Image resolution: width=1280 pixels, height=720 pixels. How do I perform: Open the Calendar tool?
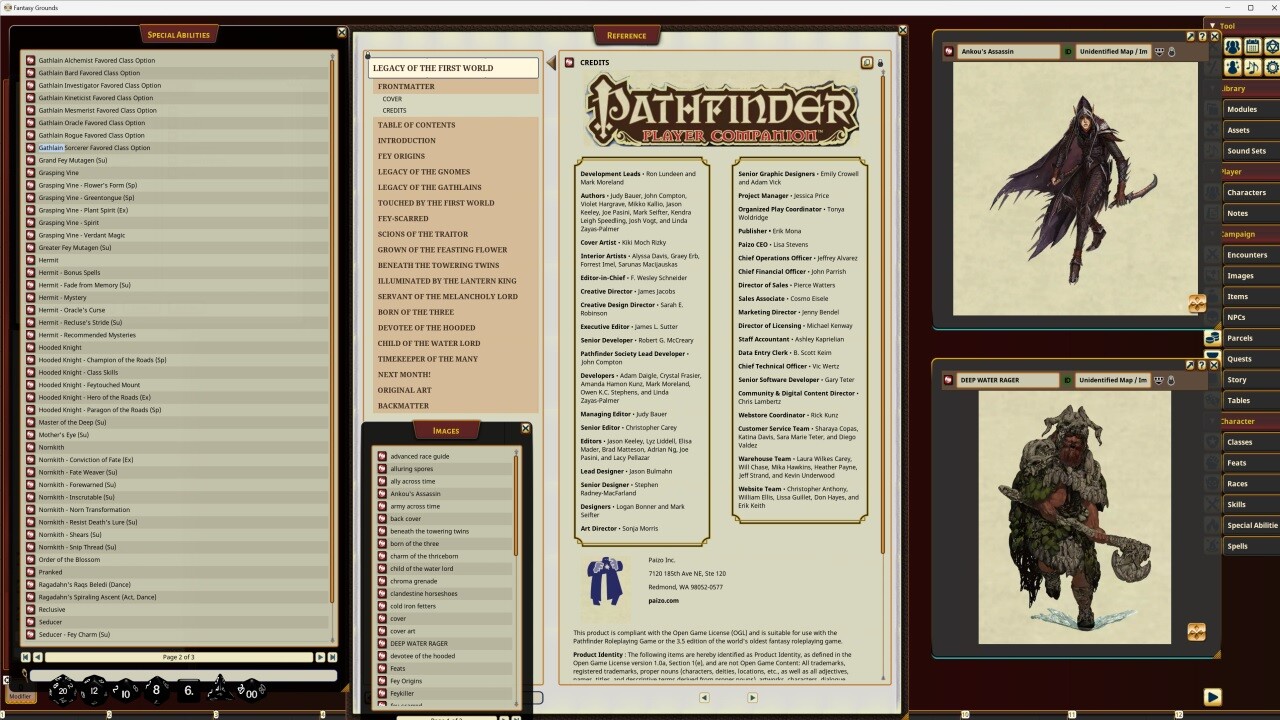1253,48
